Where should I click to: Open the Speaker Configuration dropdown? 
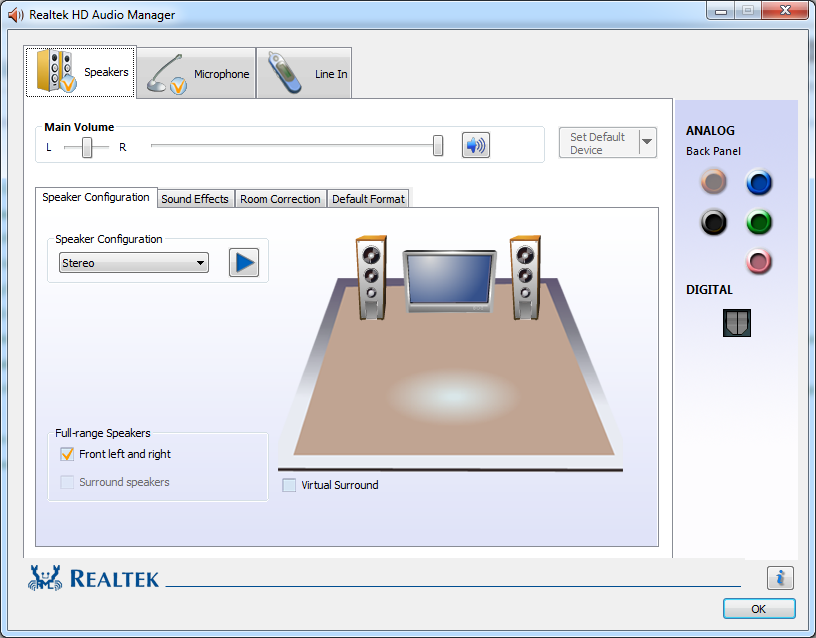pyautogui.click(x=199, y=262)
